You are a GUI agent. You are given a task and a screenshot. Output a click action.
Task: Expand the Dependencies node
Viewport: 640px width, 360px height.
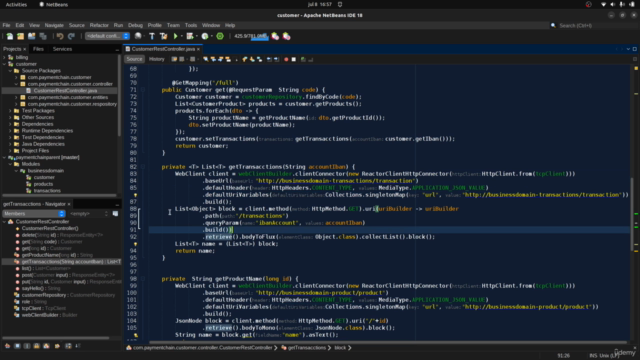10,124
